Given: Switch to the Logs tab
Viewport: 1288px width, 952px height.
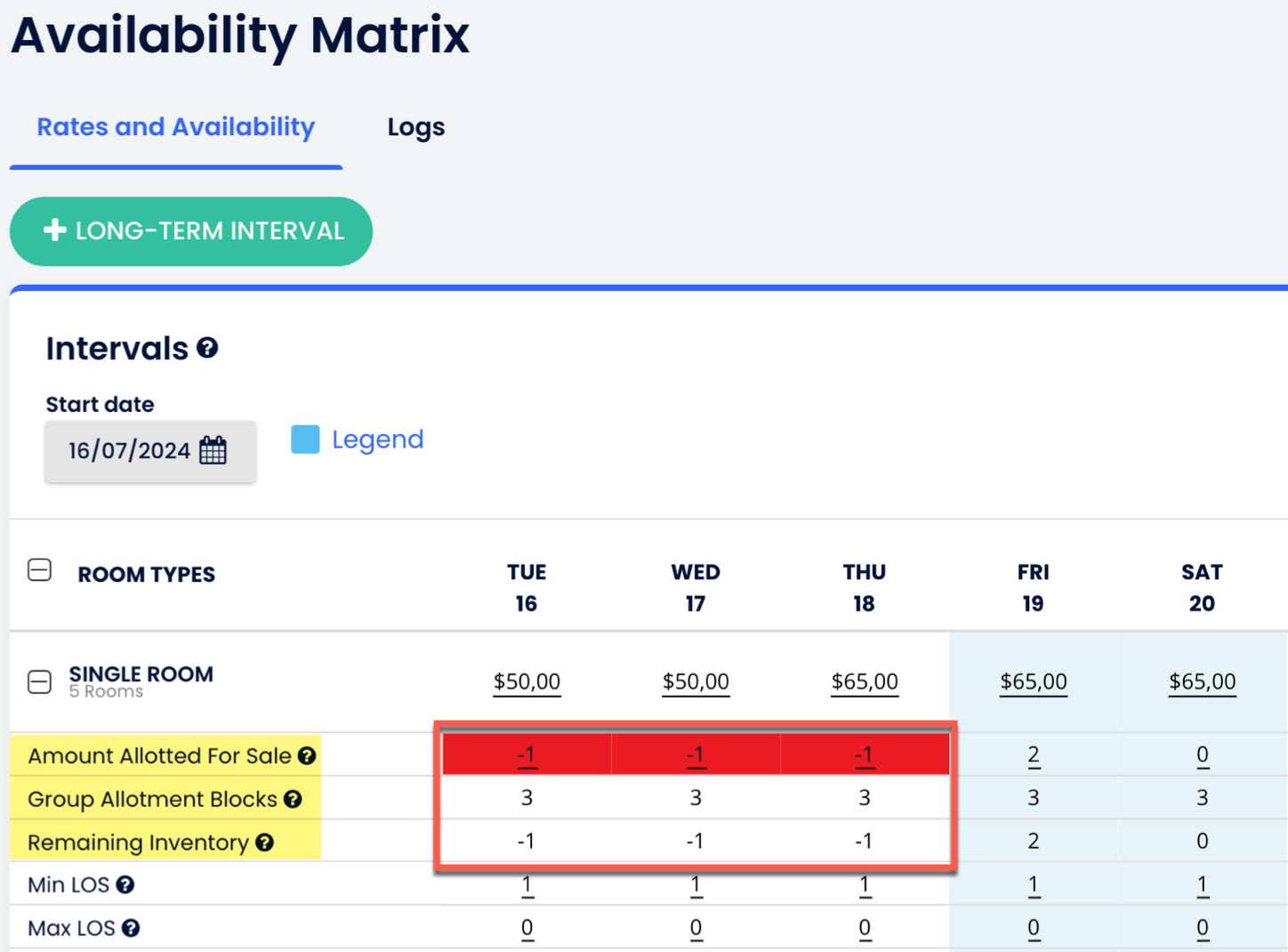Looking at the screenshot, I should coord(415,127).
